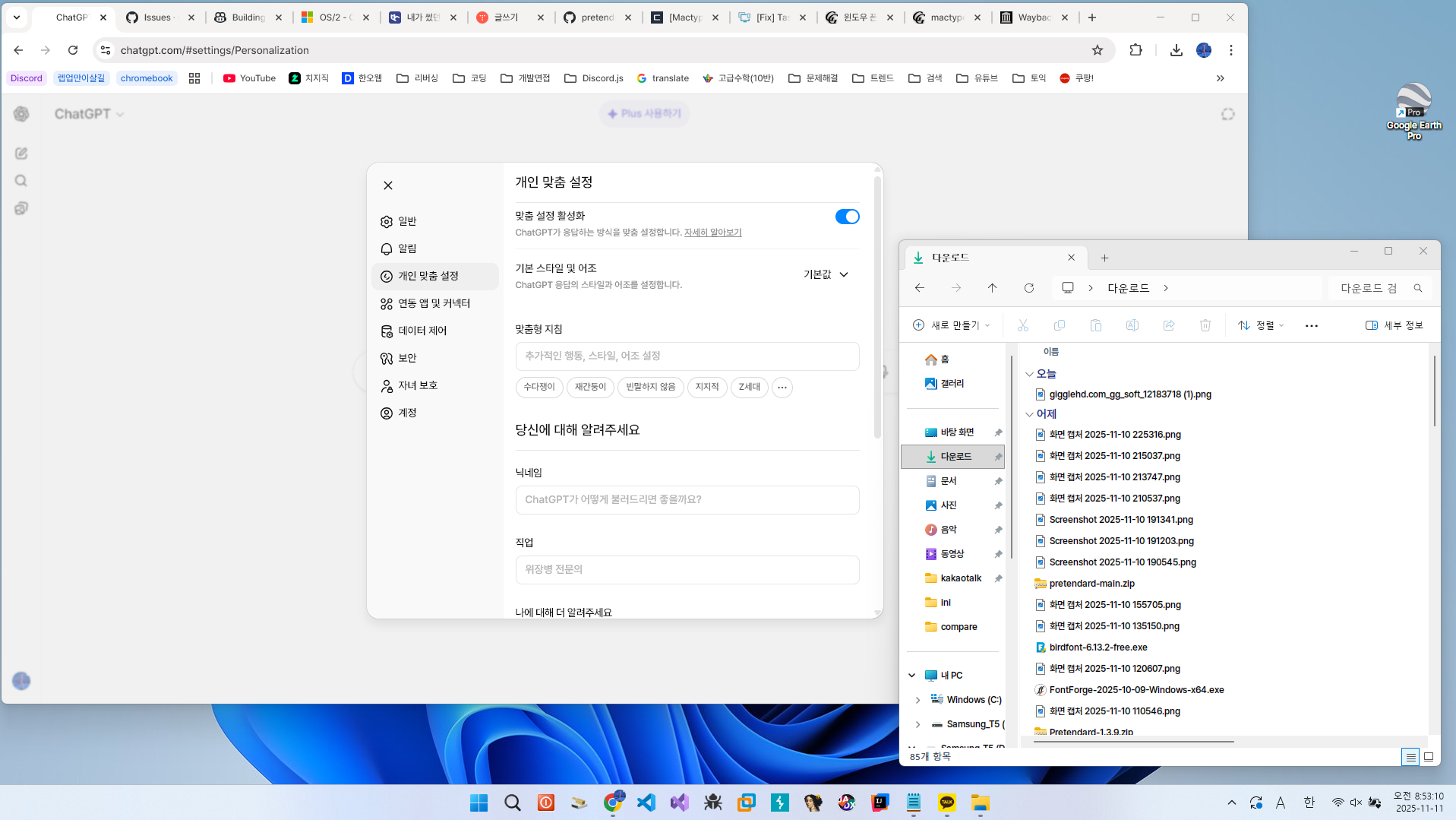The width and height of the screenshot is (1456, 820).
Task: Select the kakaotalk folder in navigation pane
Action: pos(952,578)
